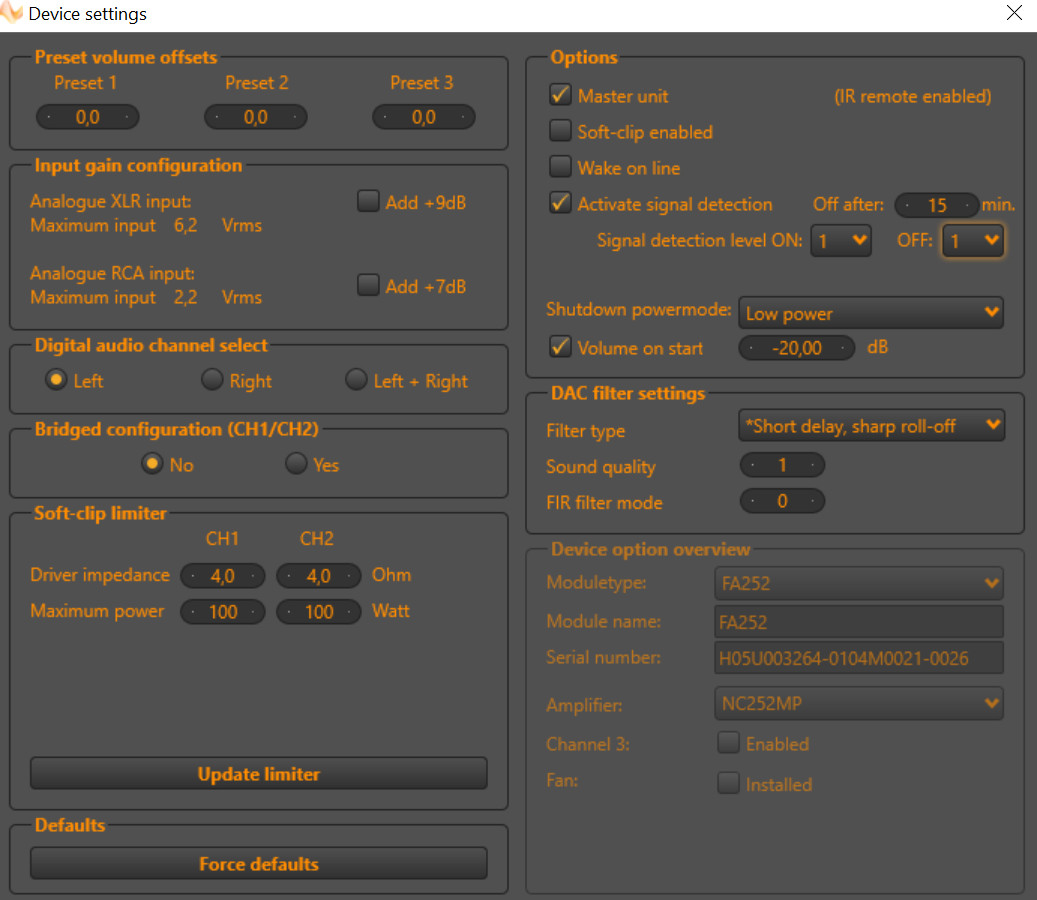The height and width of the screenshot is (900, 1037).
Task: Decrease Volume on start dB value
Action: [x=751, y=347]
